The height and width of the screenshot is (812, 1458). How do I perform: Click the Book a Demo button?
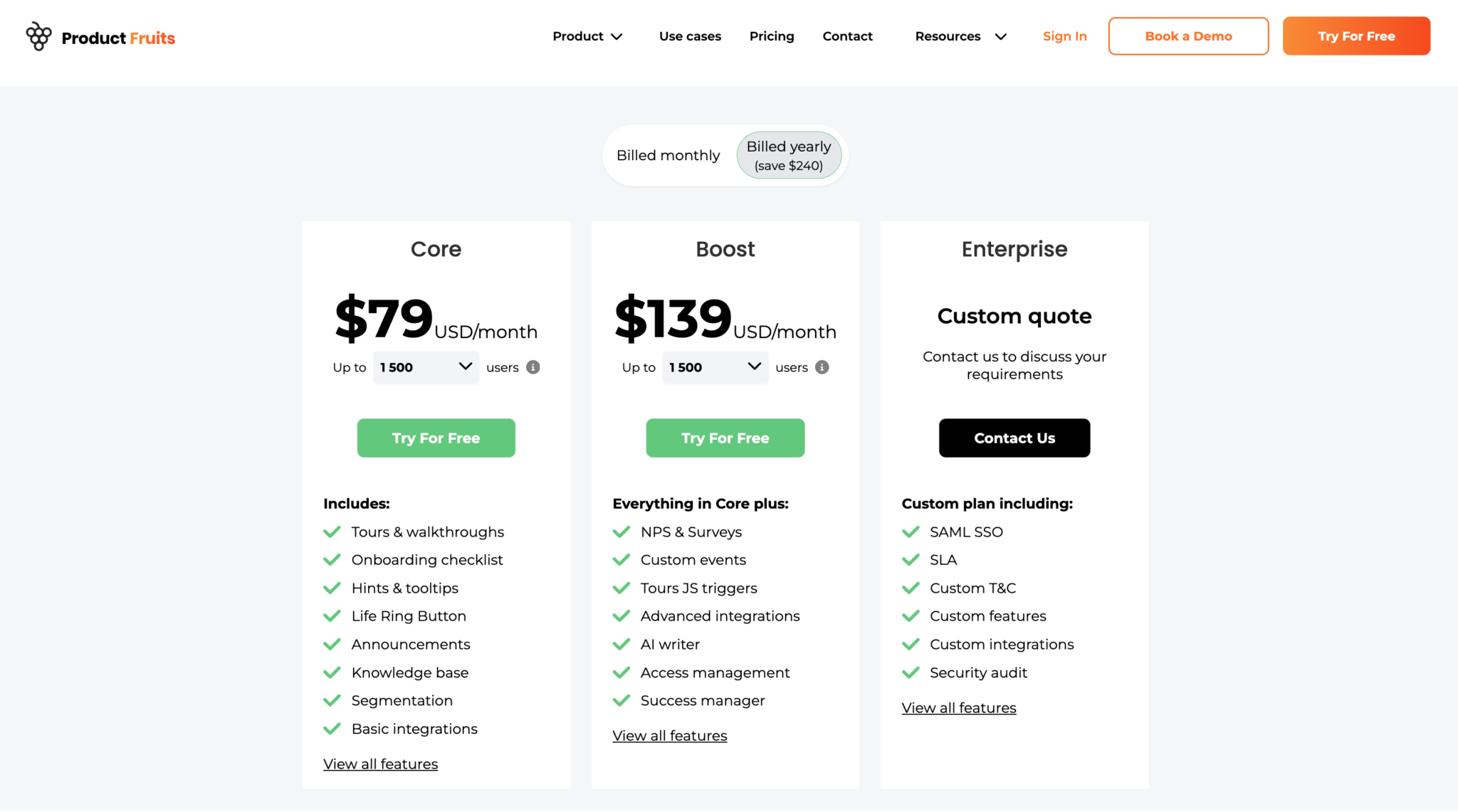pos(1187,36)
